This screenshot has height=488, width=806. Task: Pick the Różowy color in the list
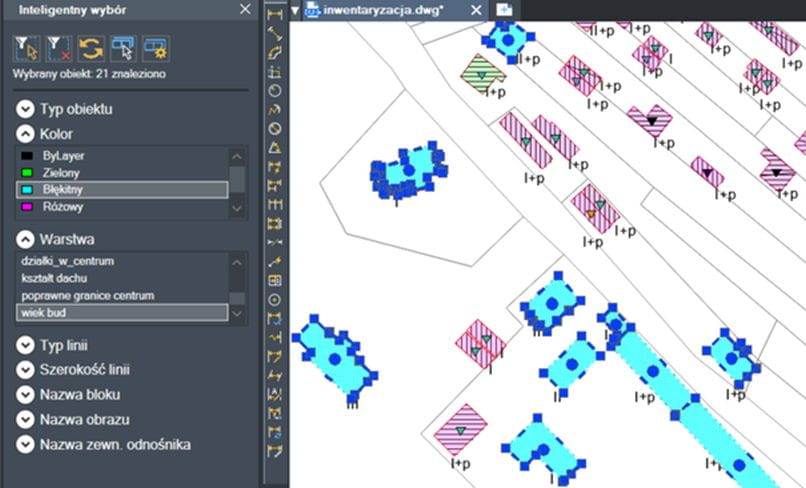point(62,207)
